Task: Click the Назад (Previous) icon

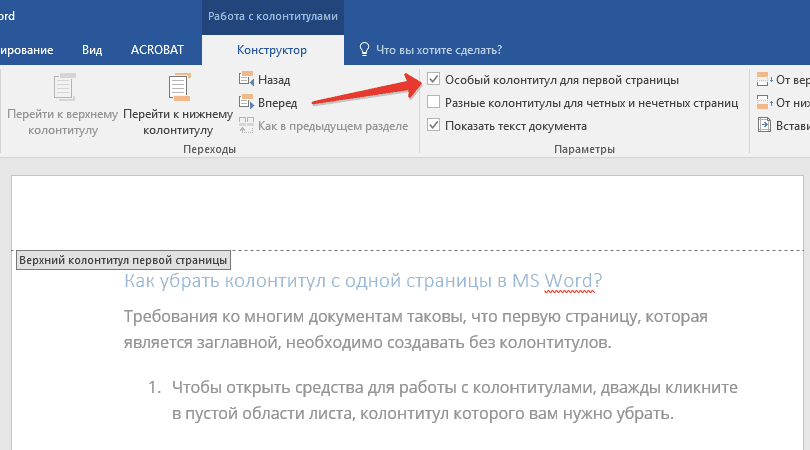Action: point(247,79)
